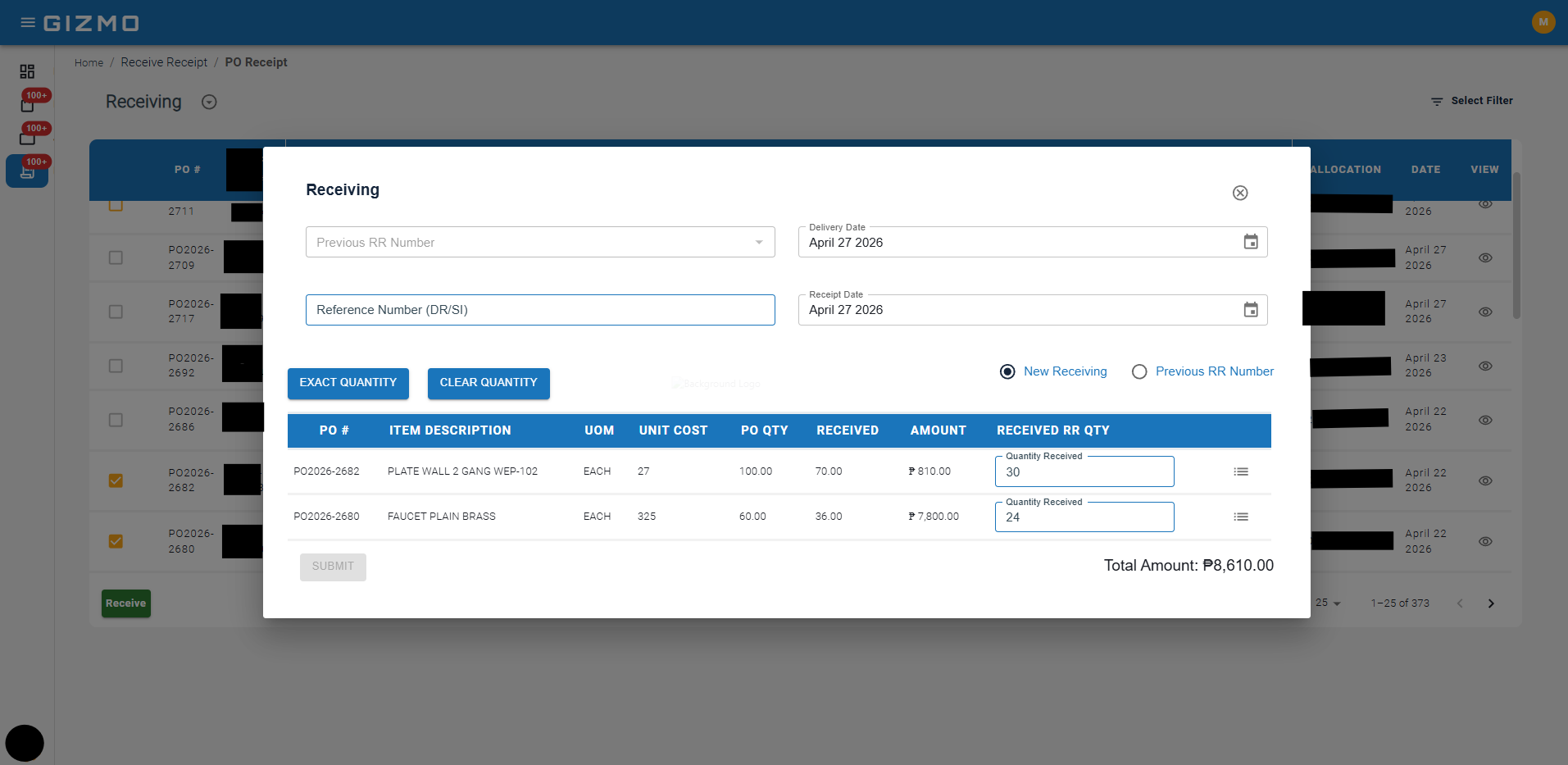Click the ₱ 7,800.00 amount cell
This screenshot has width=1568, height=765.
tap(934, 517)
